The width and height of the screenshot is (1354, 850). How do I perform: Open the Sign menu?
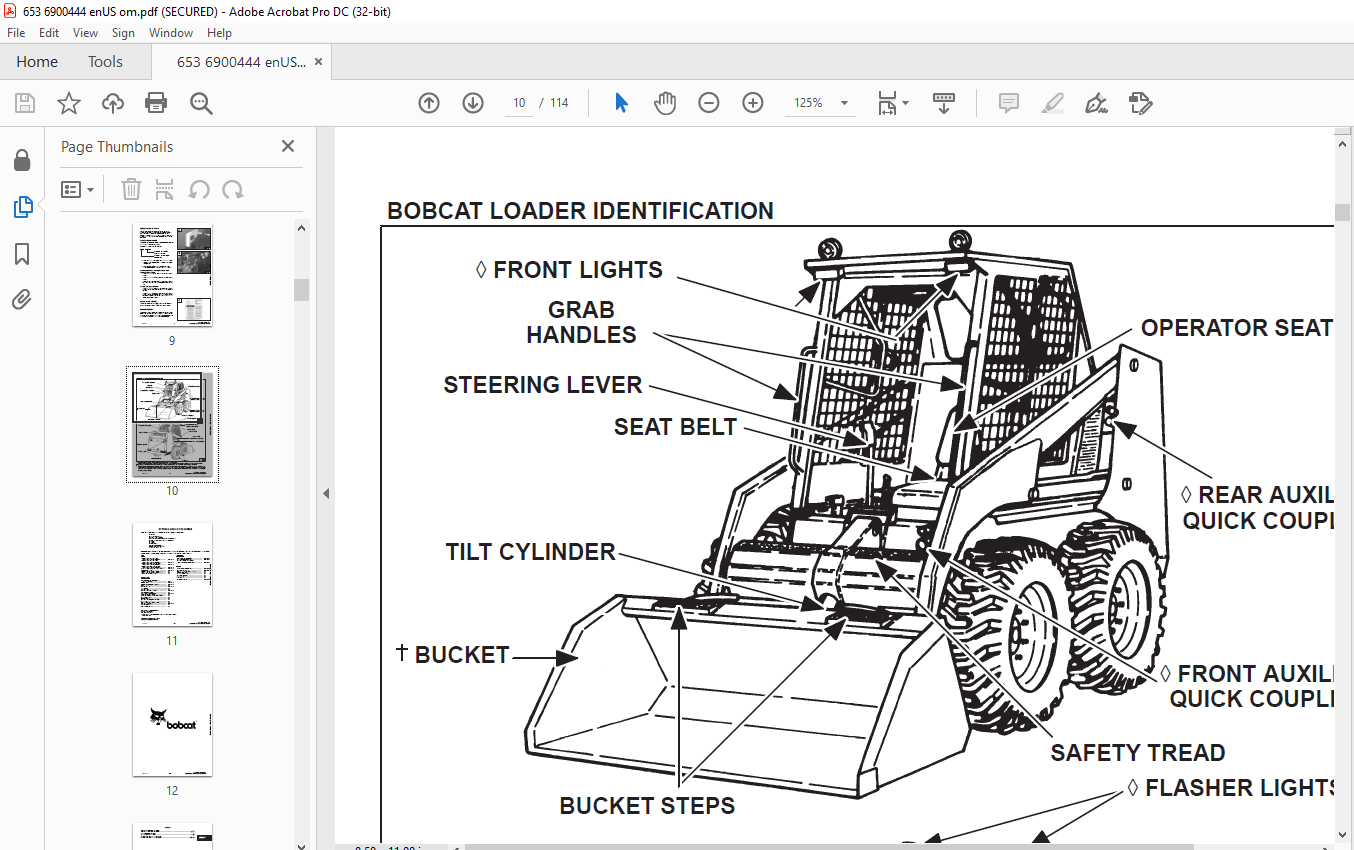tap(123, 33)
